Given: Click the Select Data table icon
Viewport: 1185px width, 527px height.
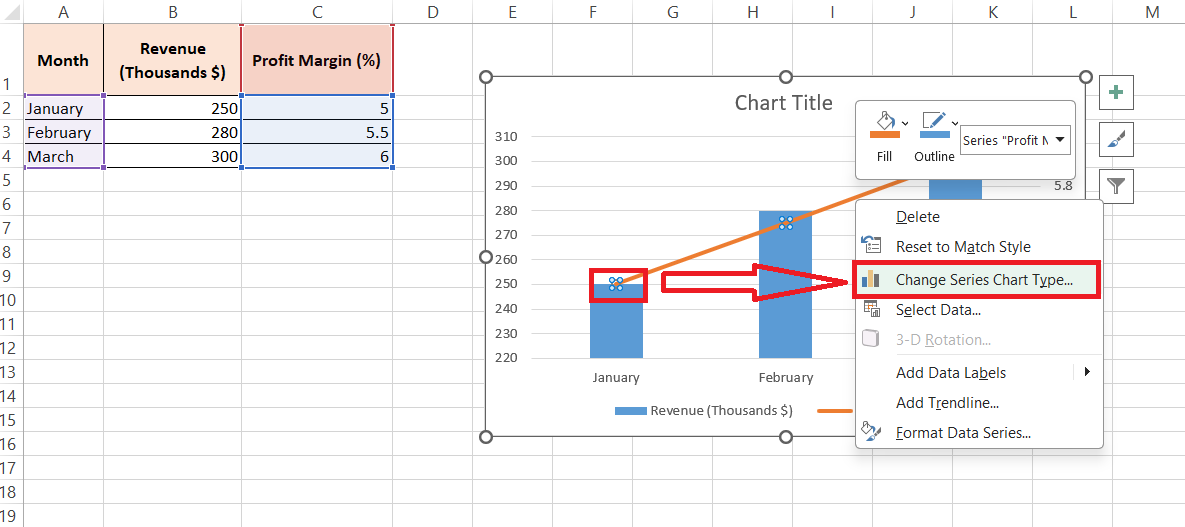Looking at the screenshot, I should click(871, 309).
